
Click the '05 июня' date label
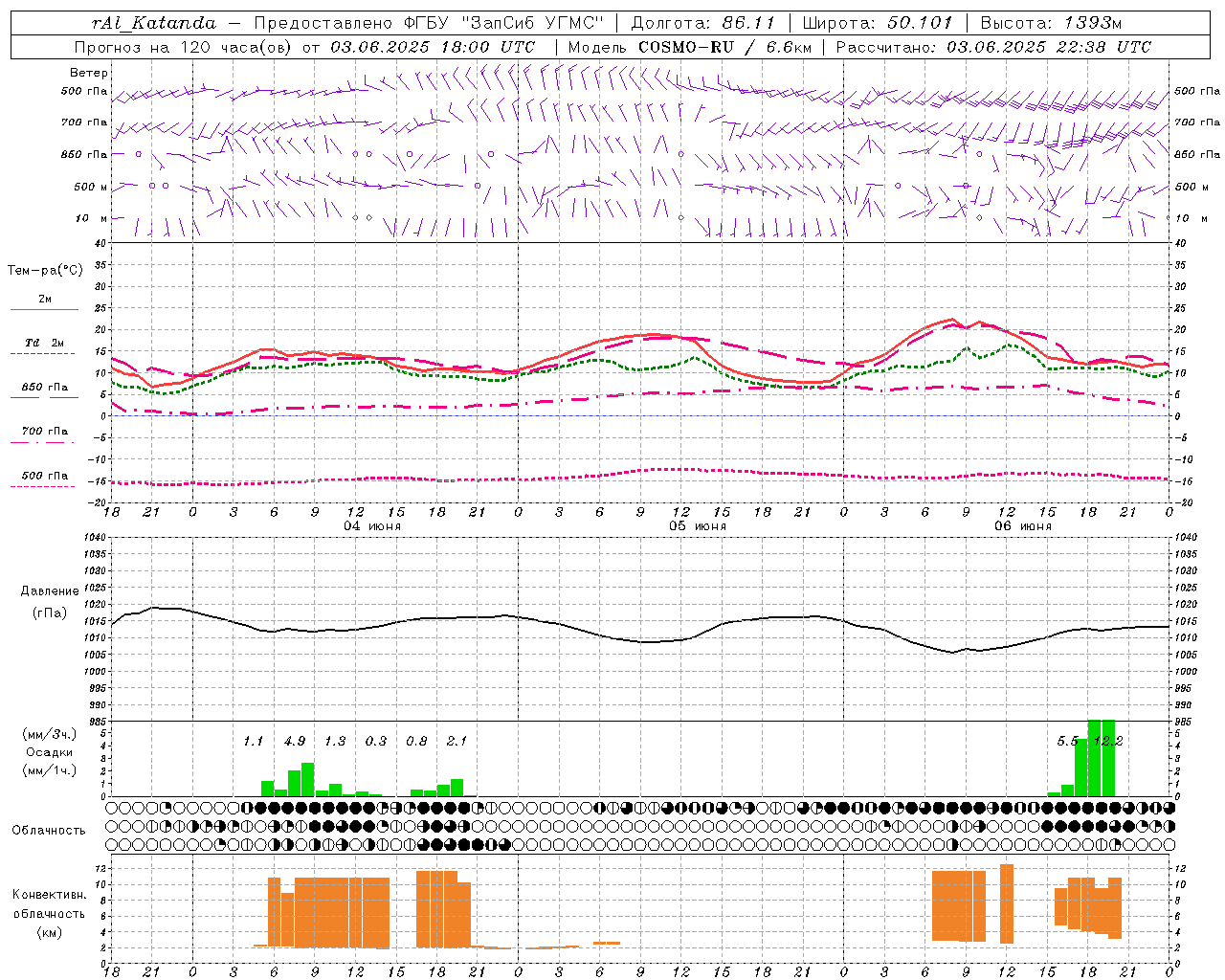(x=697, y=526)
